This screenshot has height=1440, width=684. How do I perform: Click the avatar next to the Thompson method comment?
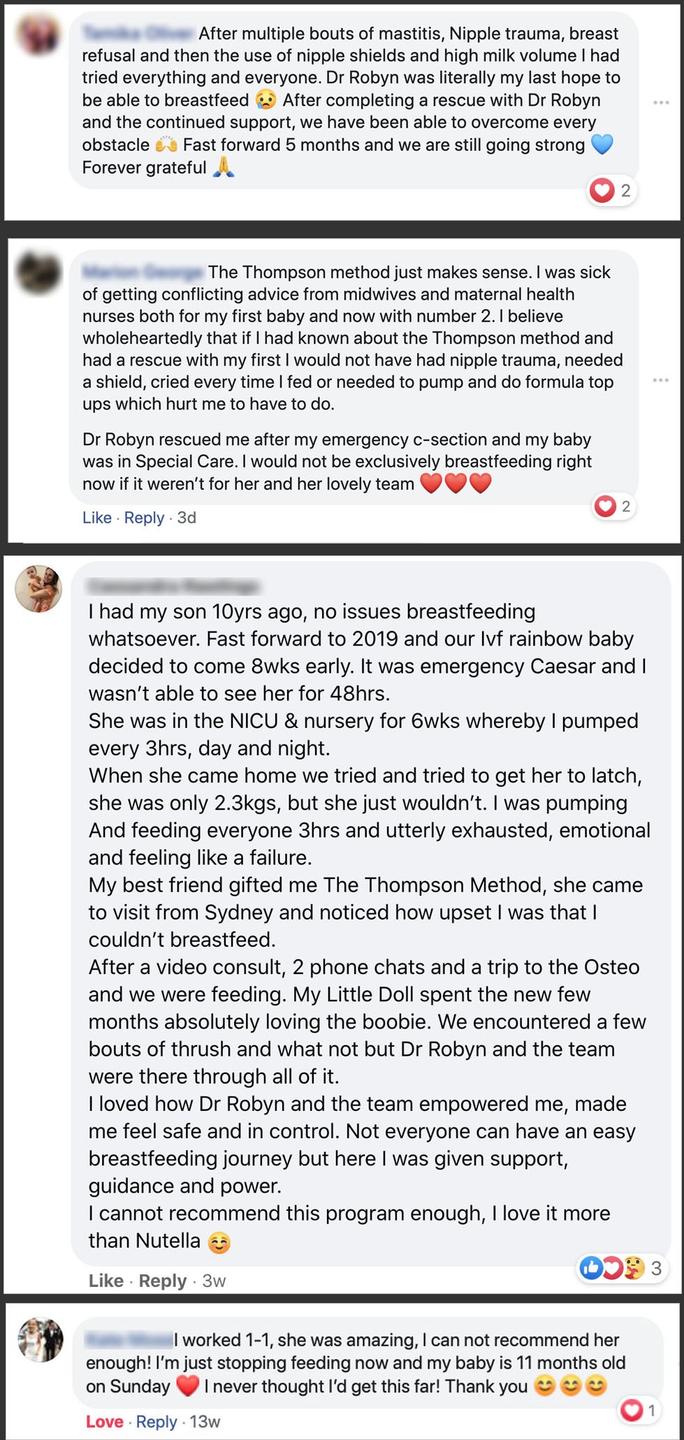pos(38,274)
